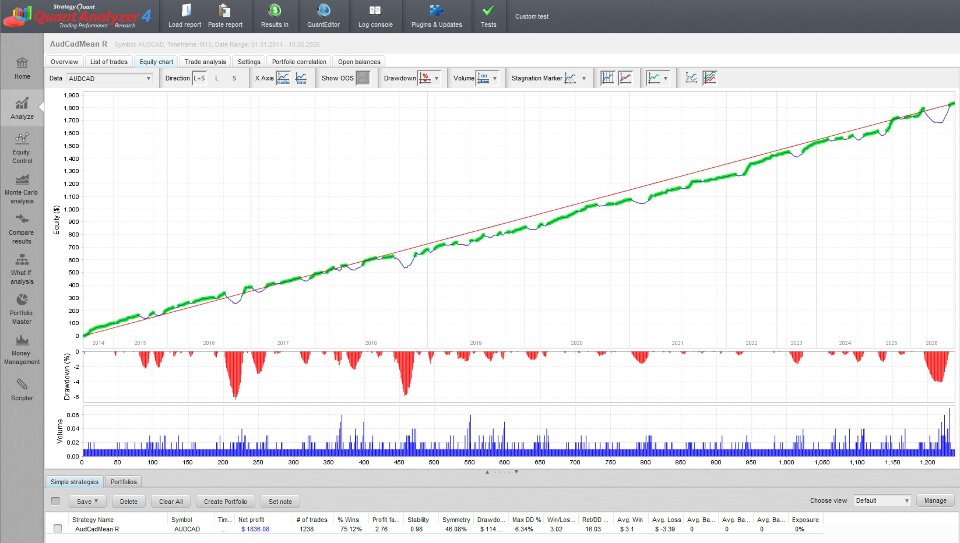Open Equity Control in the sidebar

(x=22, y=148)
